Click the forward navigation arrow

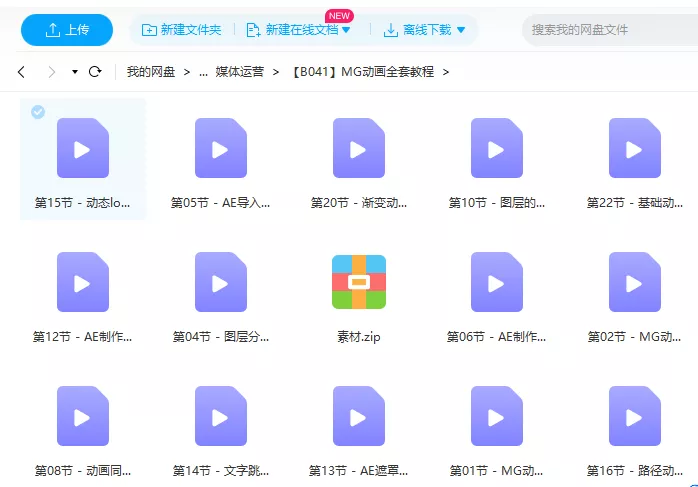51,72
